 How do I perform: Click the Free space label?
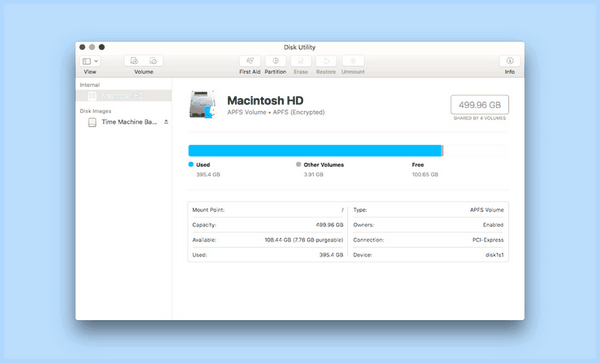tap(418, 165)
